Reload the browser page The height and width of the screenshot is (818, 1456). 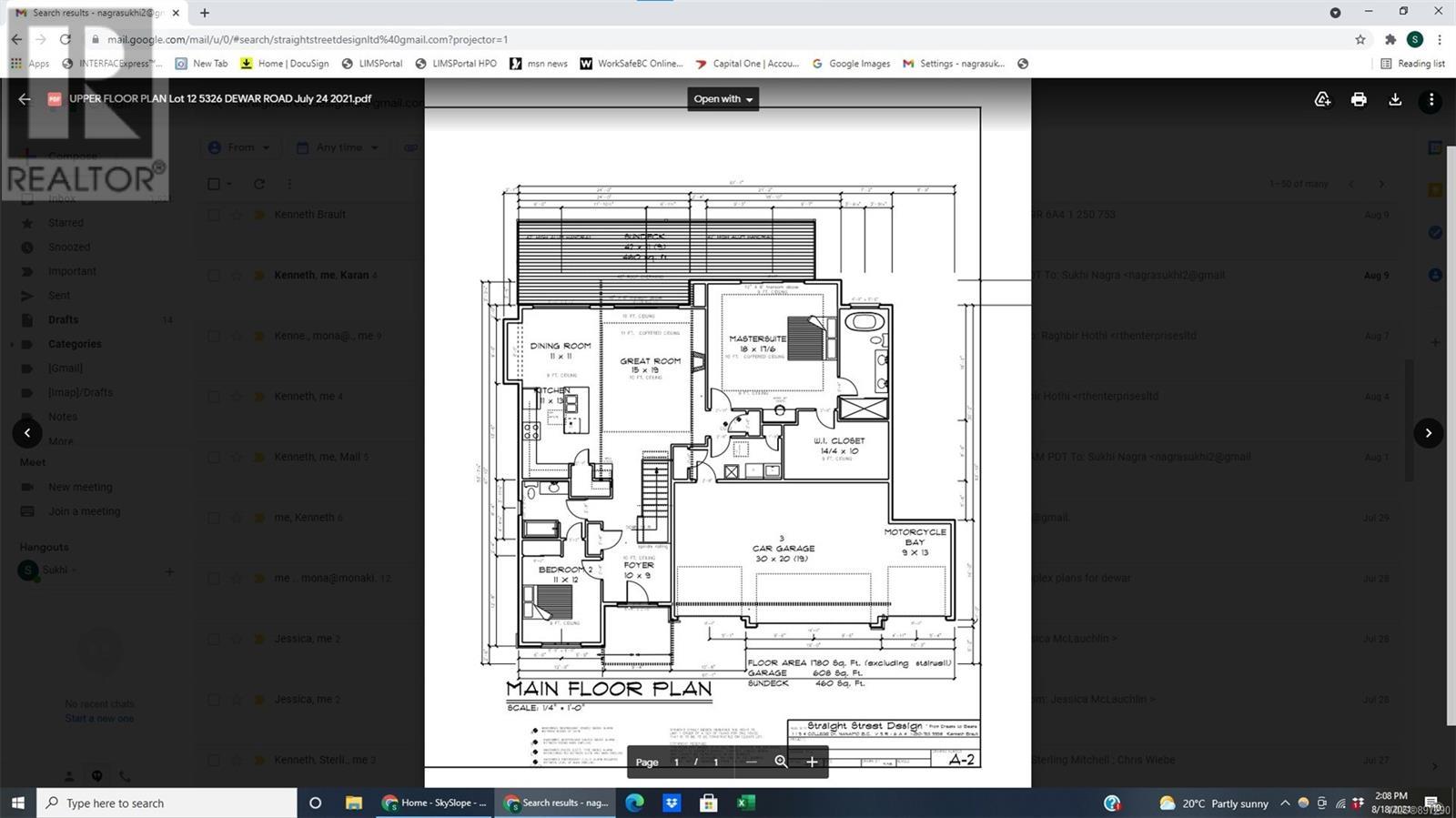[x=65, y=39]
